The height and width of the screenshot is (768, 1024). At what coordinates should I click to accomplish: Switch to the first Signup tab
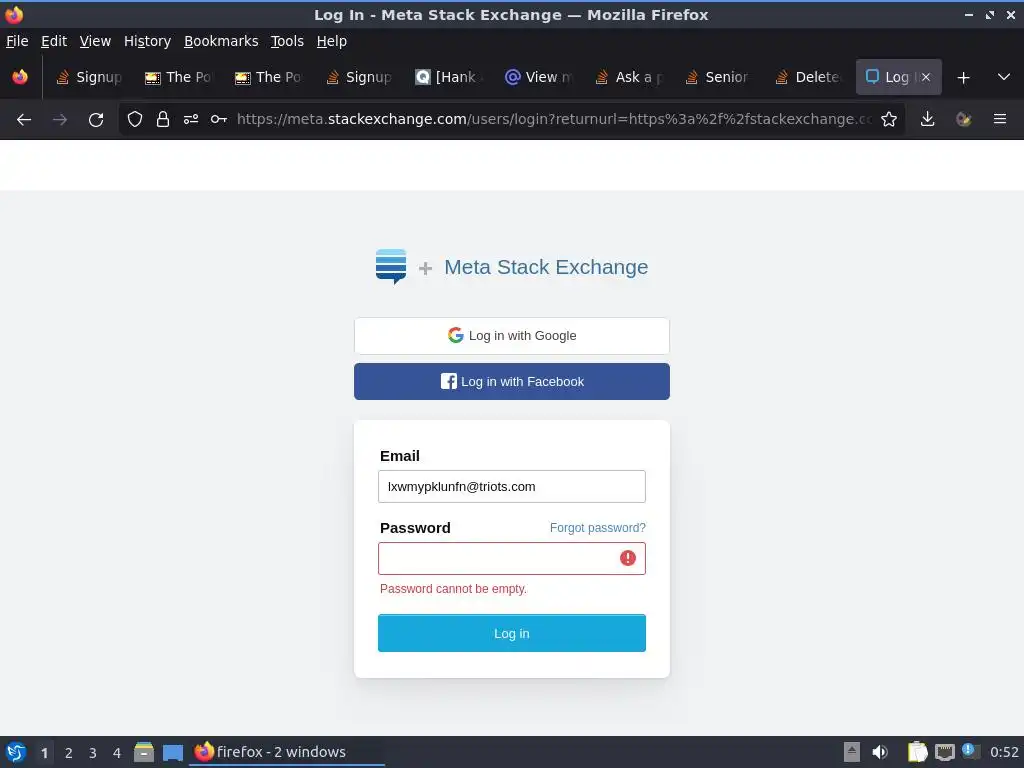coord(89,77)
